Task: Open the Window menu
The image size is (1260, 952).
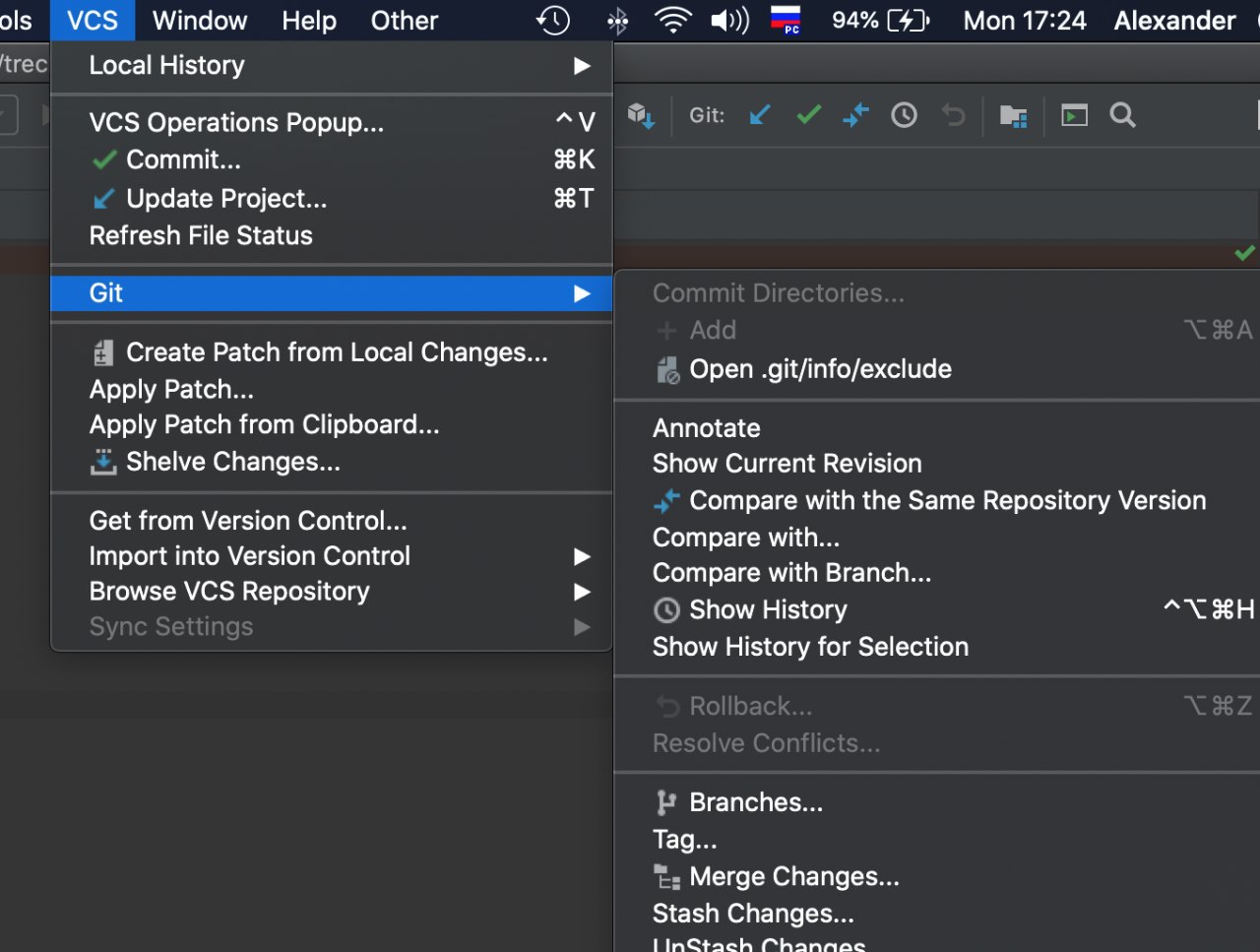Action: pyautogui.click(x=200, y=20)
